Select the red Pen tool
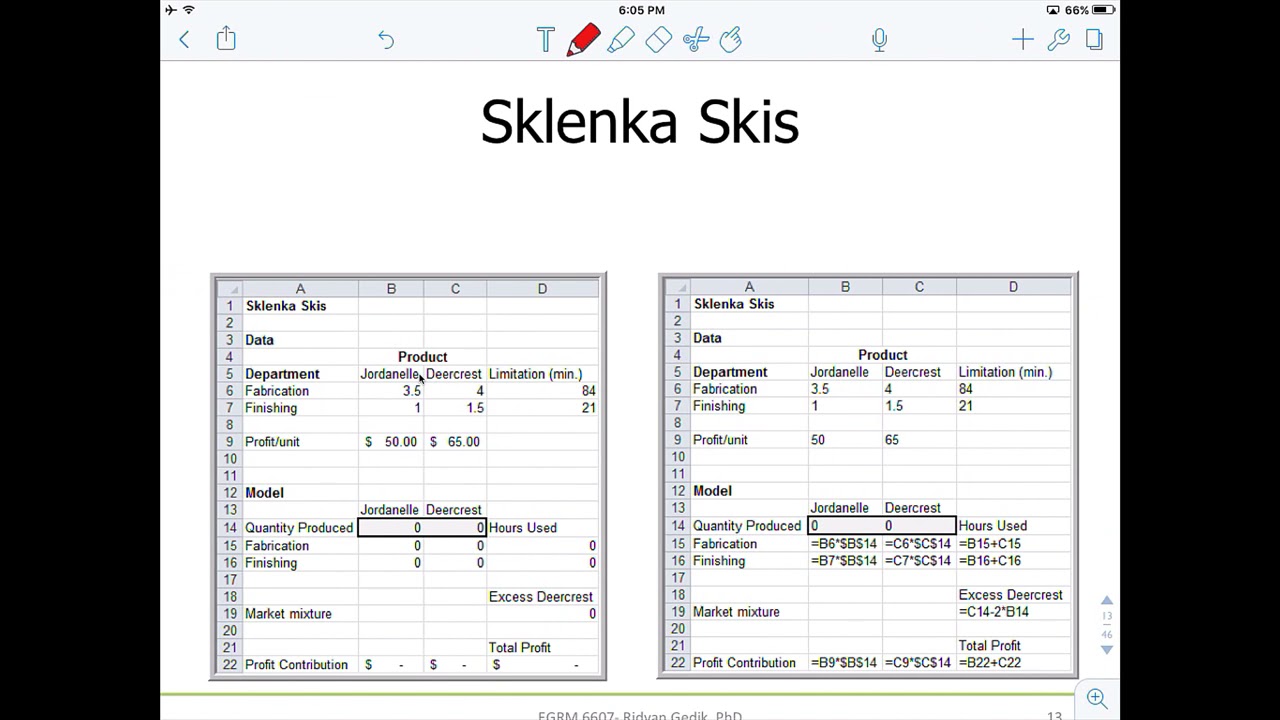The width and height of the screenshot is (1280, 720). (583, 39)
